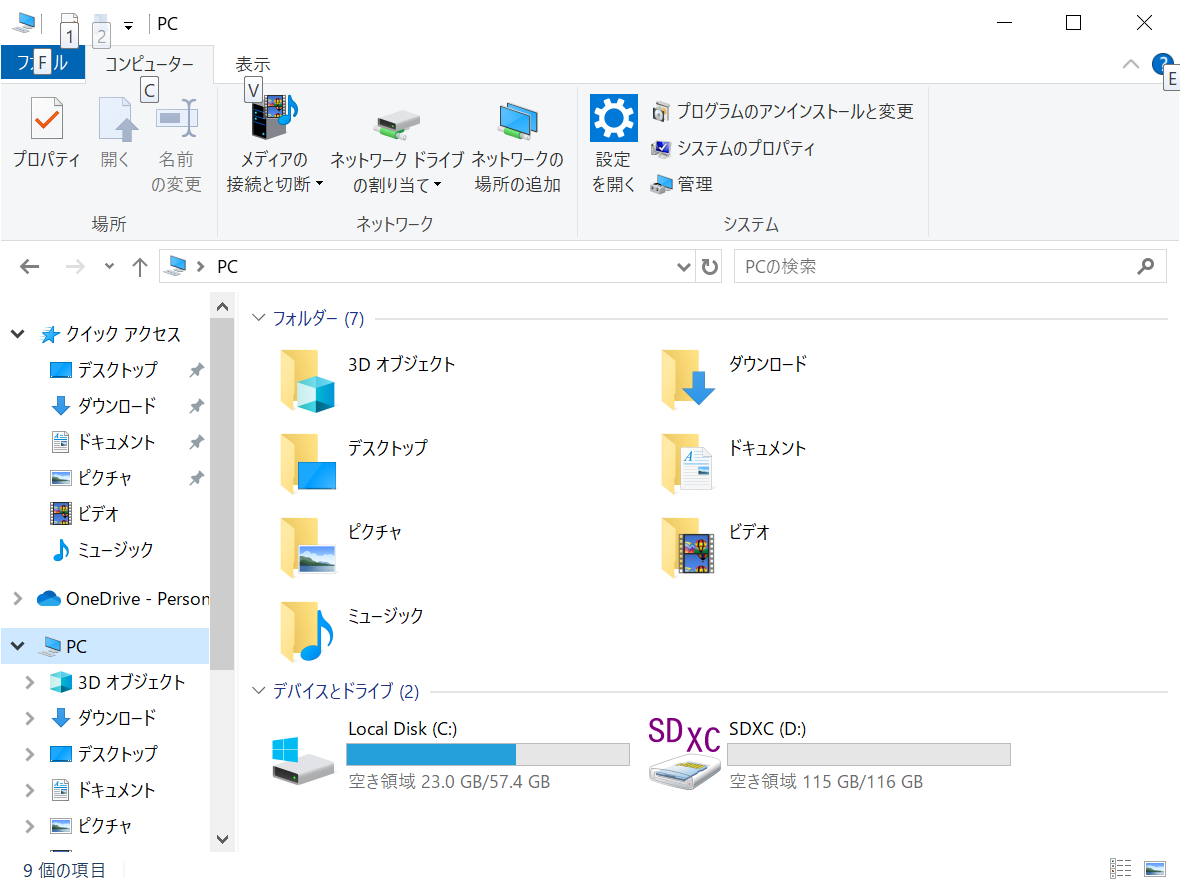Expand ダウンロード node under PC

(29, 718)
